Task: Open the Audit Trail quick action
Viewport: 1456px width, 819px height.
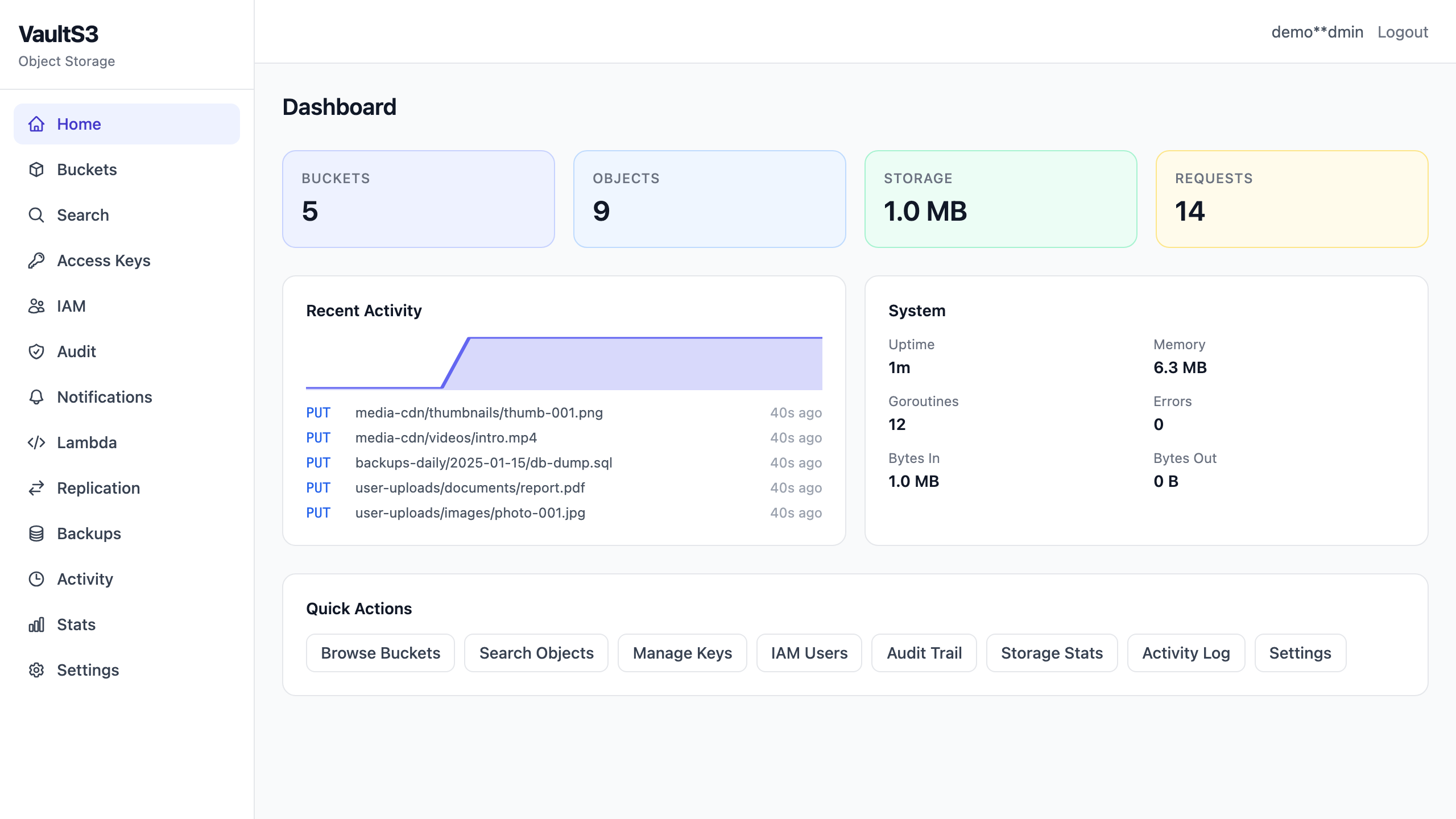Action: tap(924, 653)
